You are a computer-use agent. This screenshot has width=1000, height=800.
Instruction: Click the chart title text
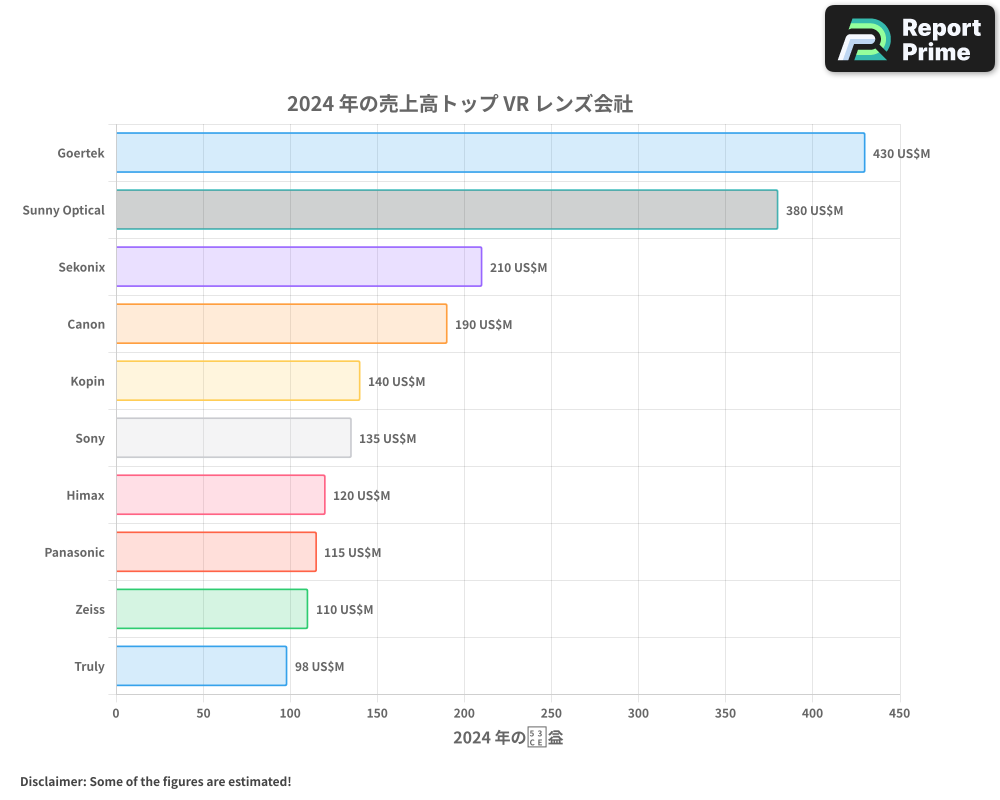point(459,103)
